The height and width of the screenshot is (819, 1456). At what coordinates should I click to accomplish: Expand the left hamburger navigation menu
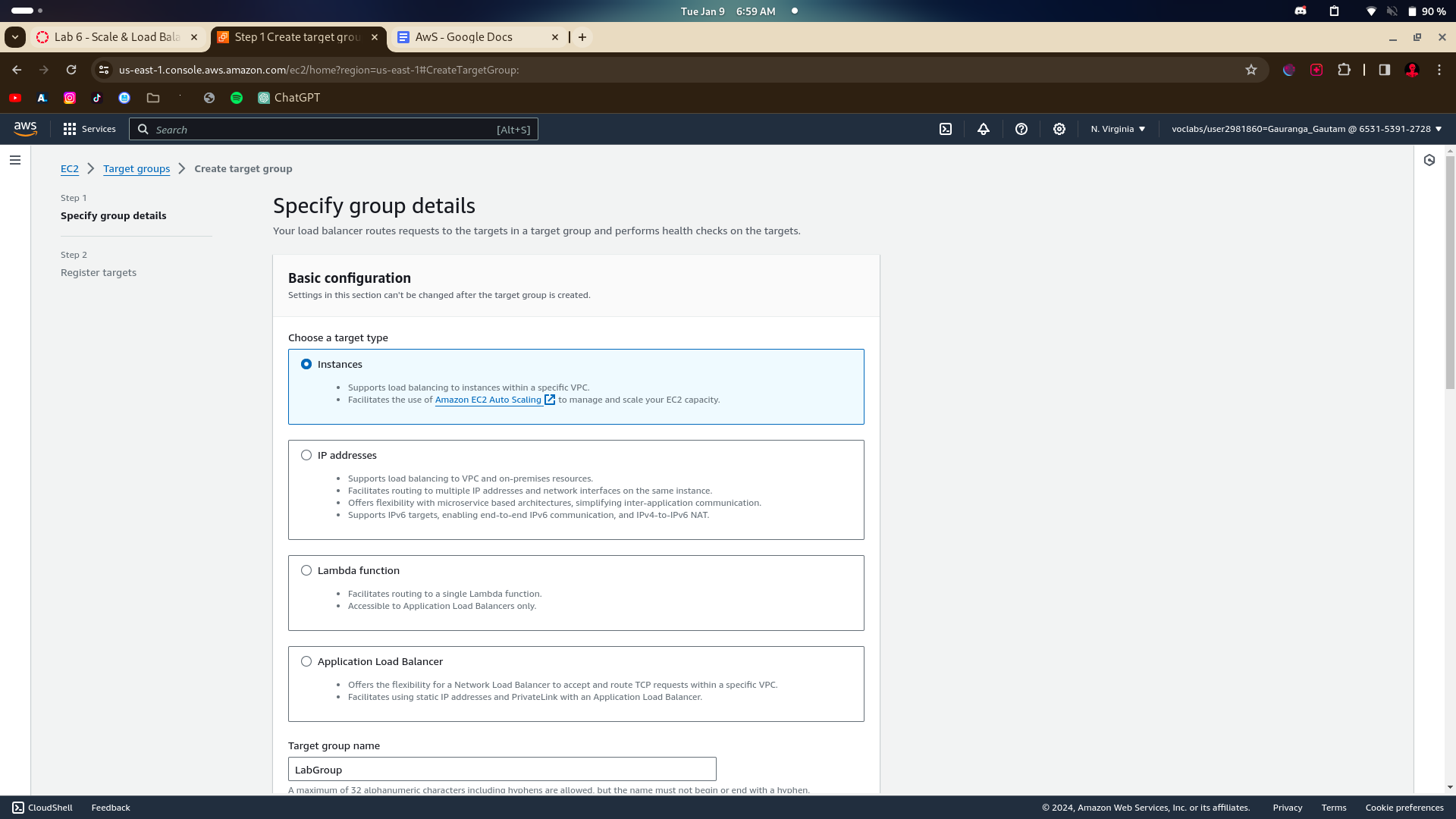[x=15, y=160]
